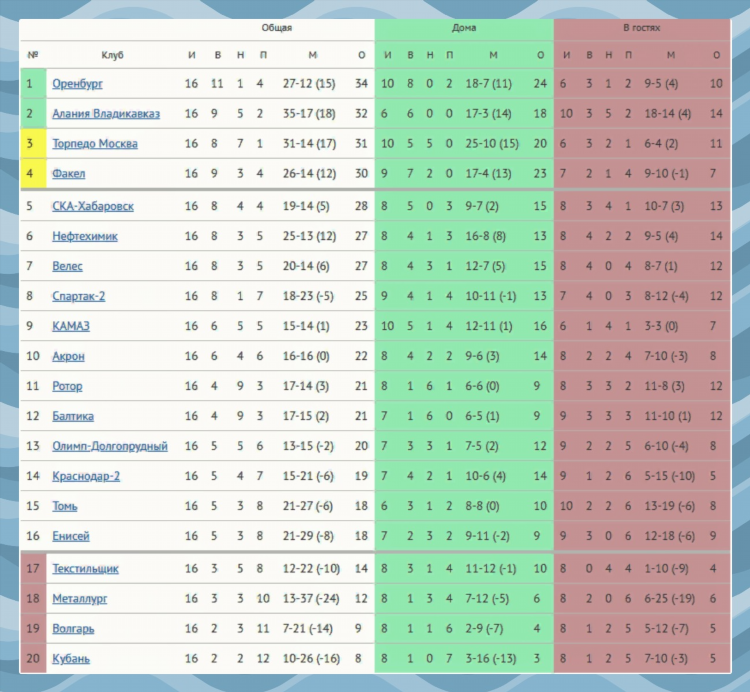750x692 pixels.
Task: Open the Акрон club link
Action: pyautogui.click(x=68, y=356)
